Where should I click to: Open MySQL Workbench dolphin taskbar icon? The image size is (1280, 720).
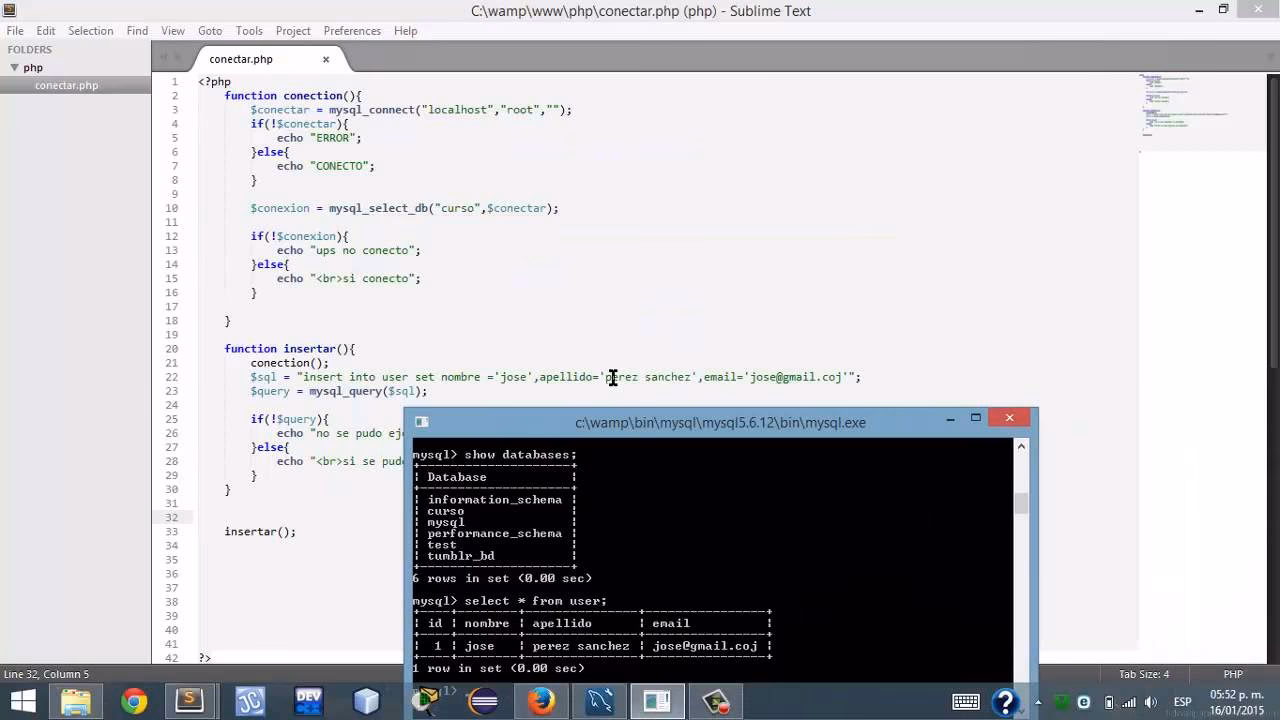[x=599, y=702]
